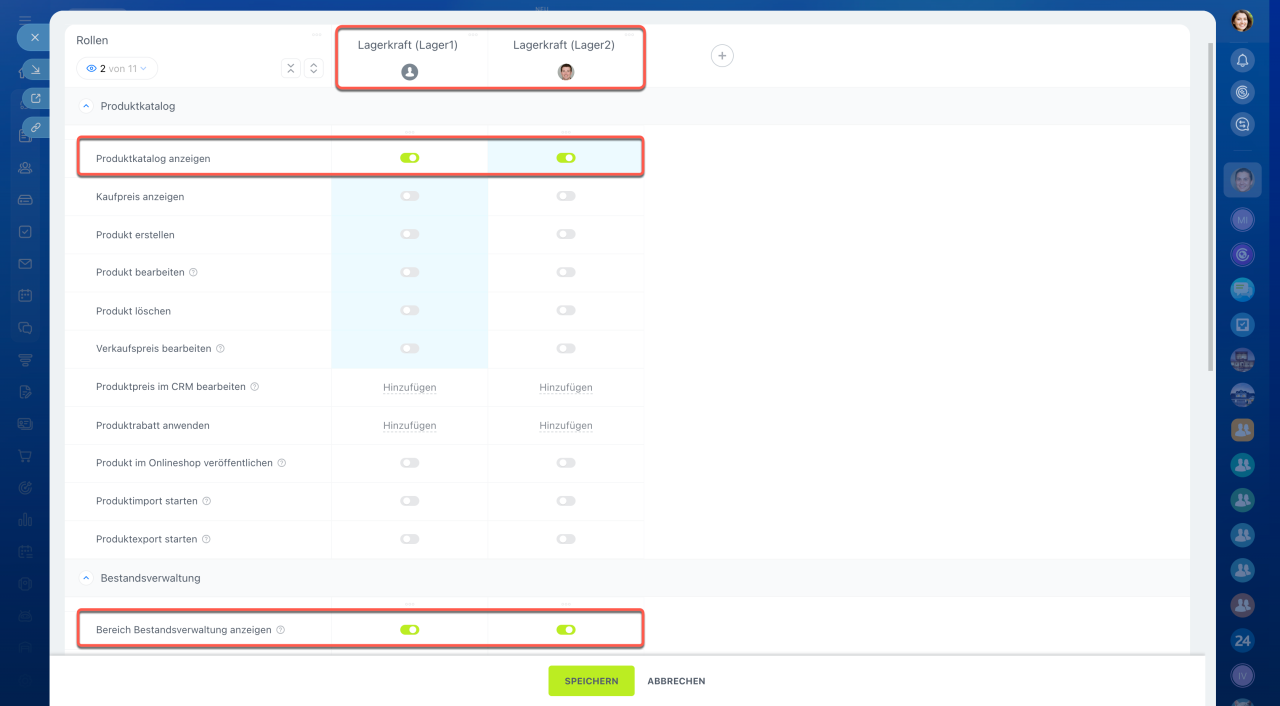The width and height of the screenshot is (1280, 706).
Task: Close the role settings slider panel
Action: (34, 38)
